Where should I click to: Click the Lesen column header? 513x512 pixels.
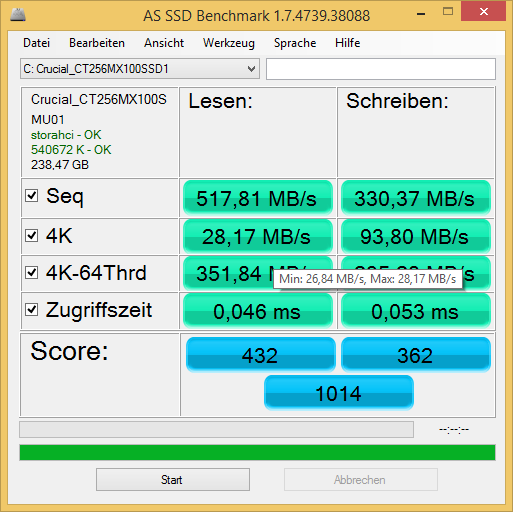pos(220,101)
